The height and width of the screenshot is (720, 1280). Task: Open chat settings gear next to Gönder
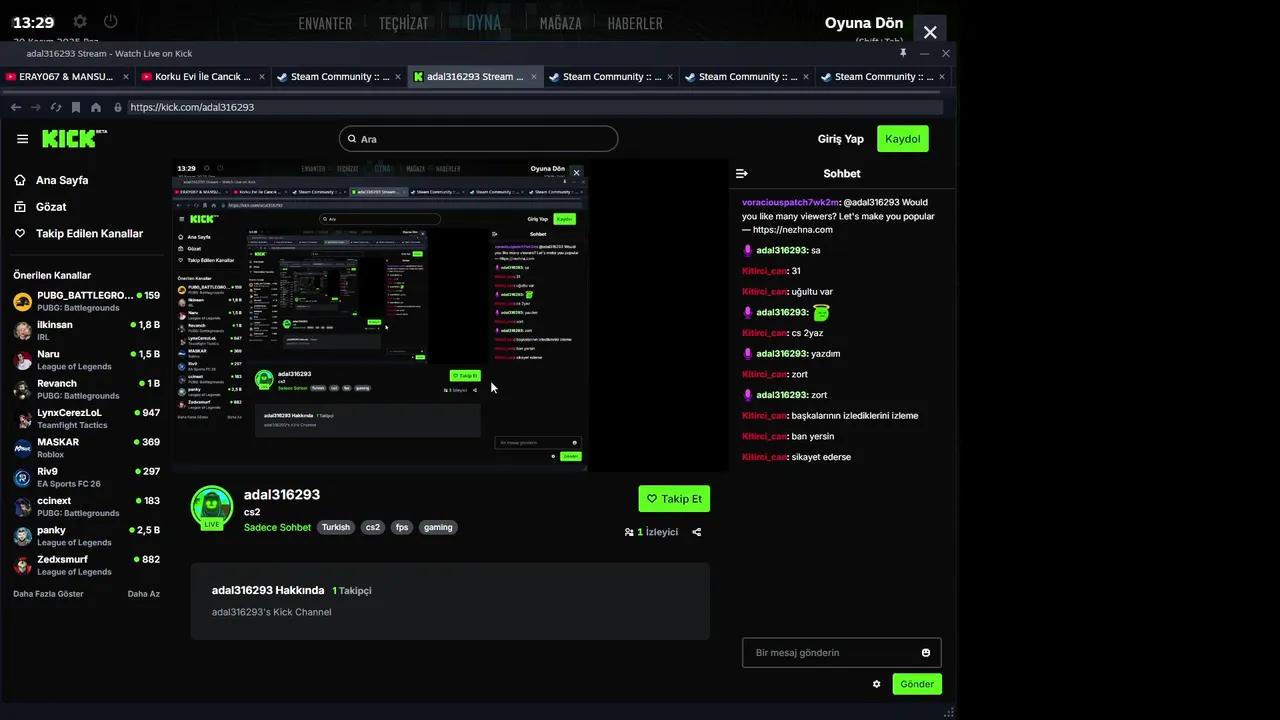click(877, 684)
